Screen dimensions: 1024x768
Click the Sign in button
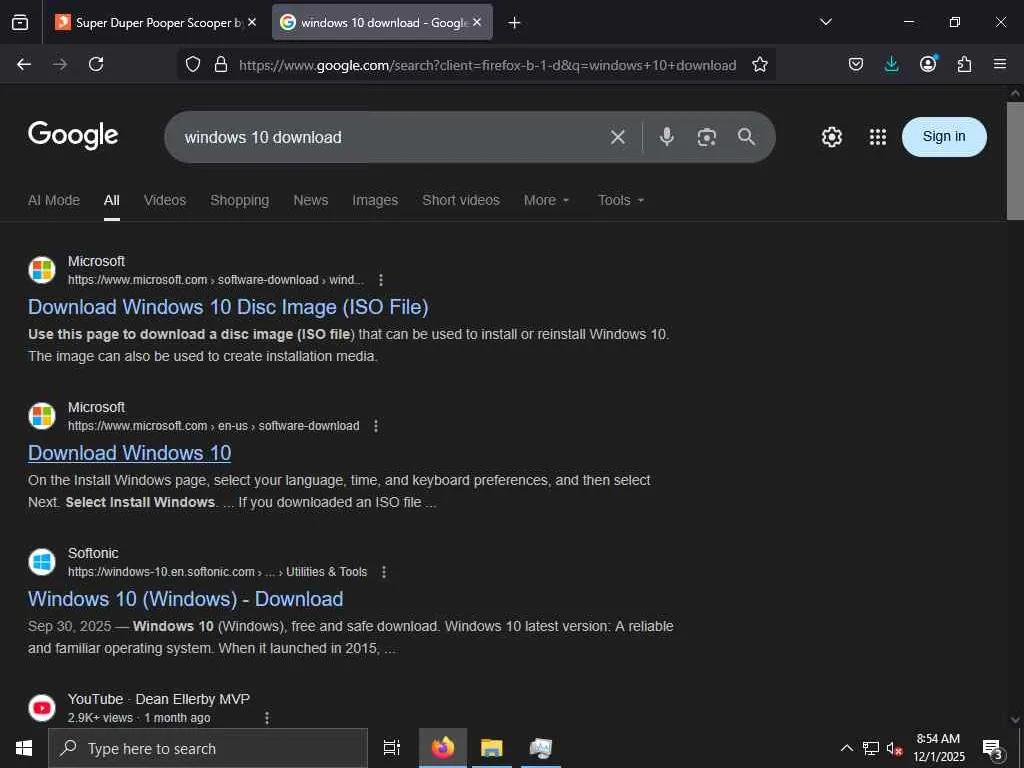[x=944, y=136]
